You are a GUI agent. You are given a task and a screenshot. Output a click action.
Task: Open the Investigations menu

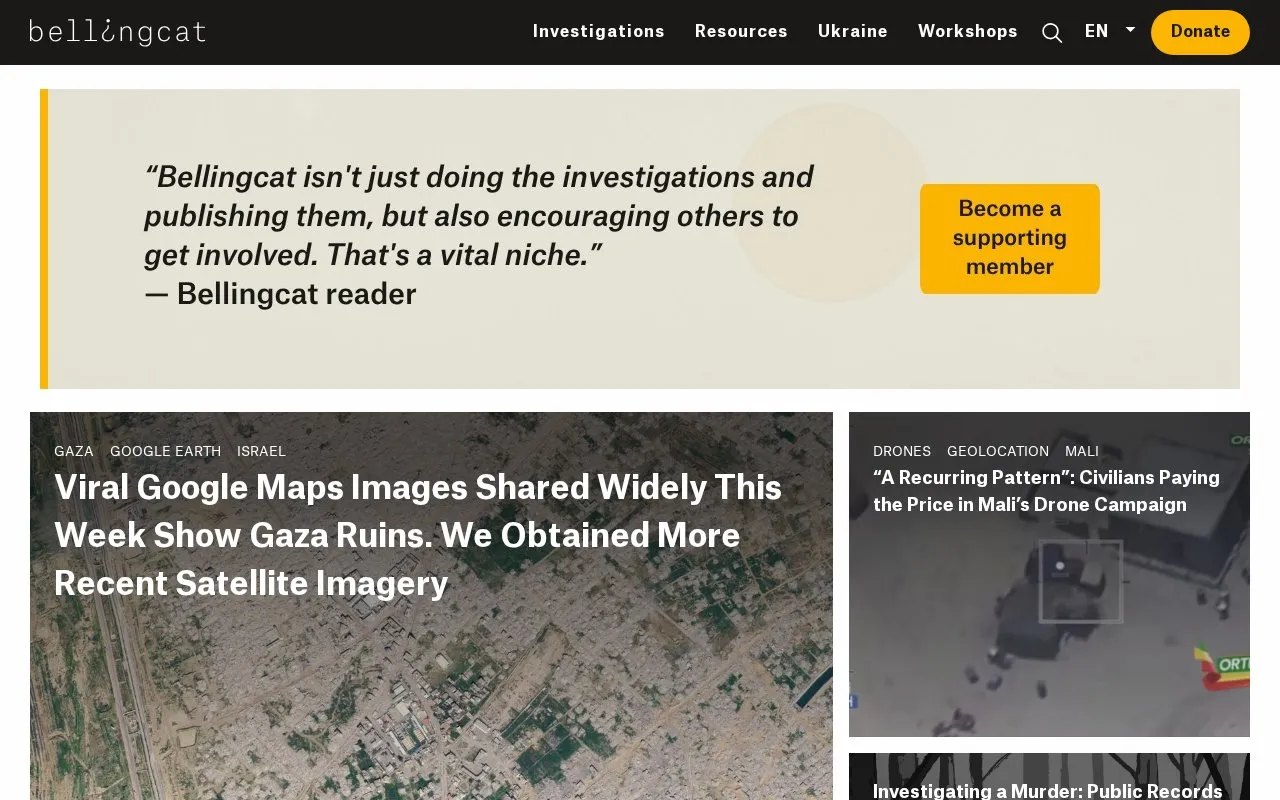coord(598,31)
